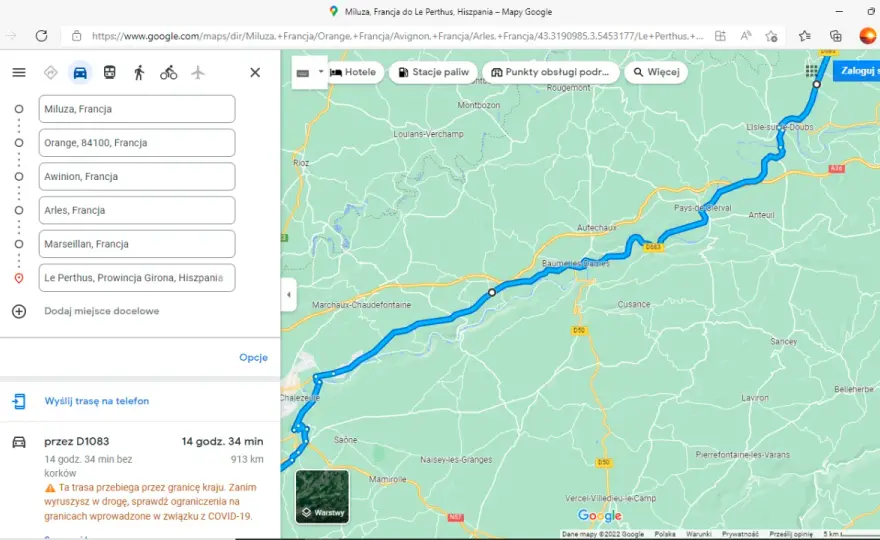
Task: Click the send-to-phone icon
Action: pyautogui.click(x=19, y=401)
